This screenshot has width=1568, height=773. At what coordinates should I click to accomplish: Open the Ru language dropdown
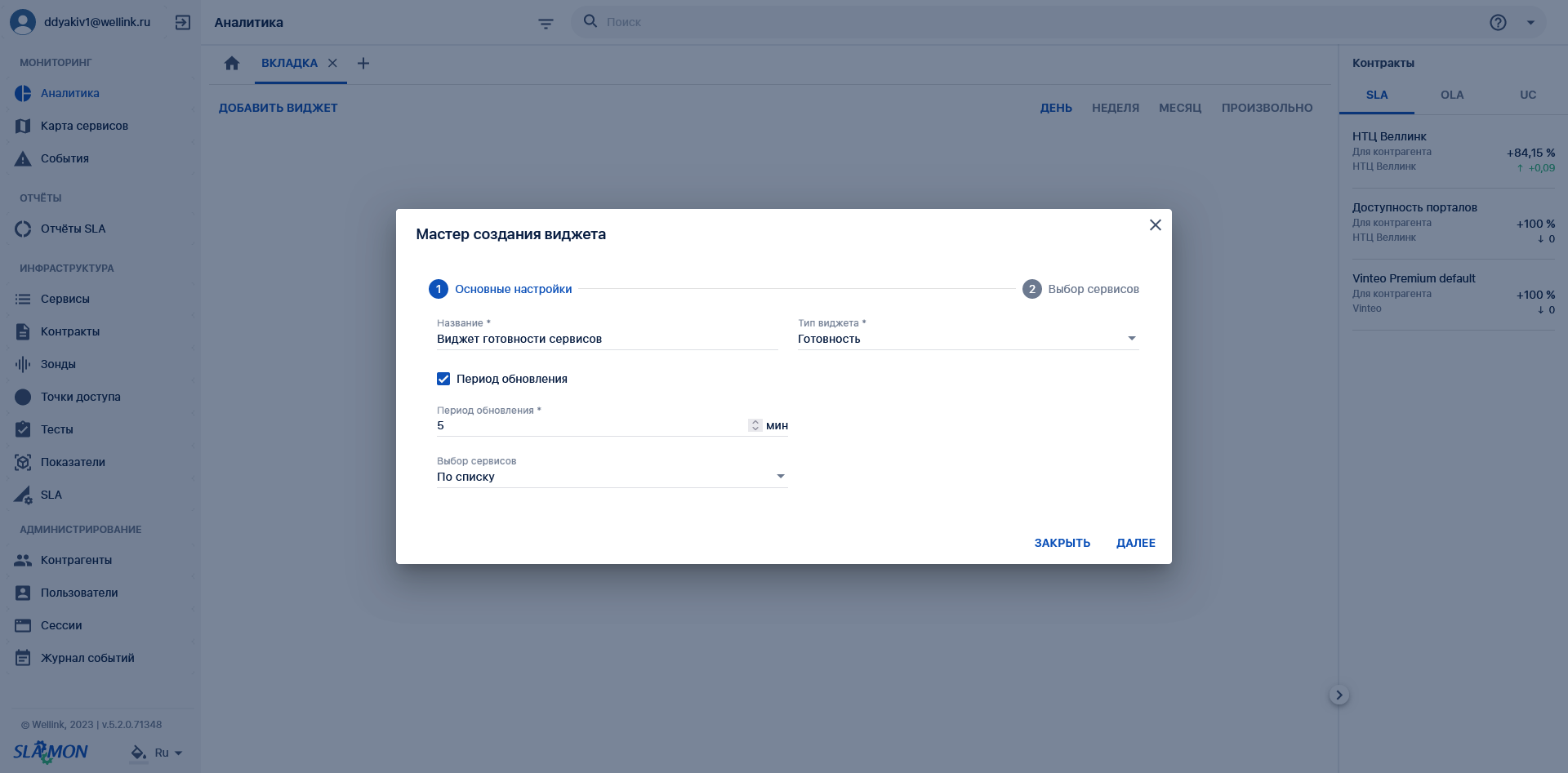[x=169, y=753]
